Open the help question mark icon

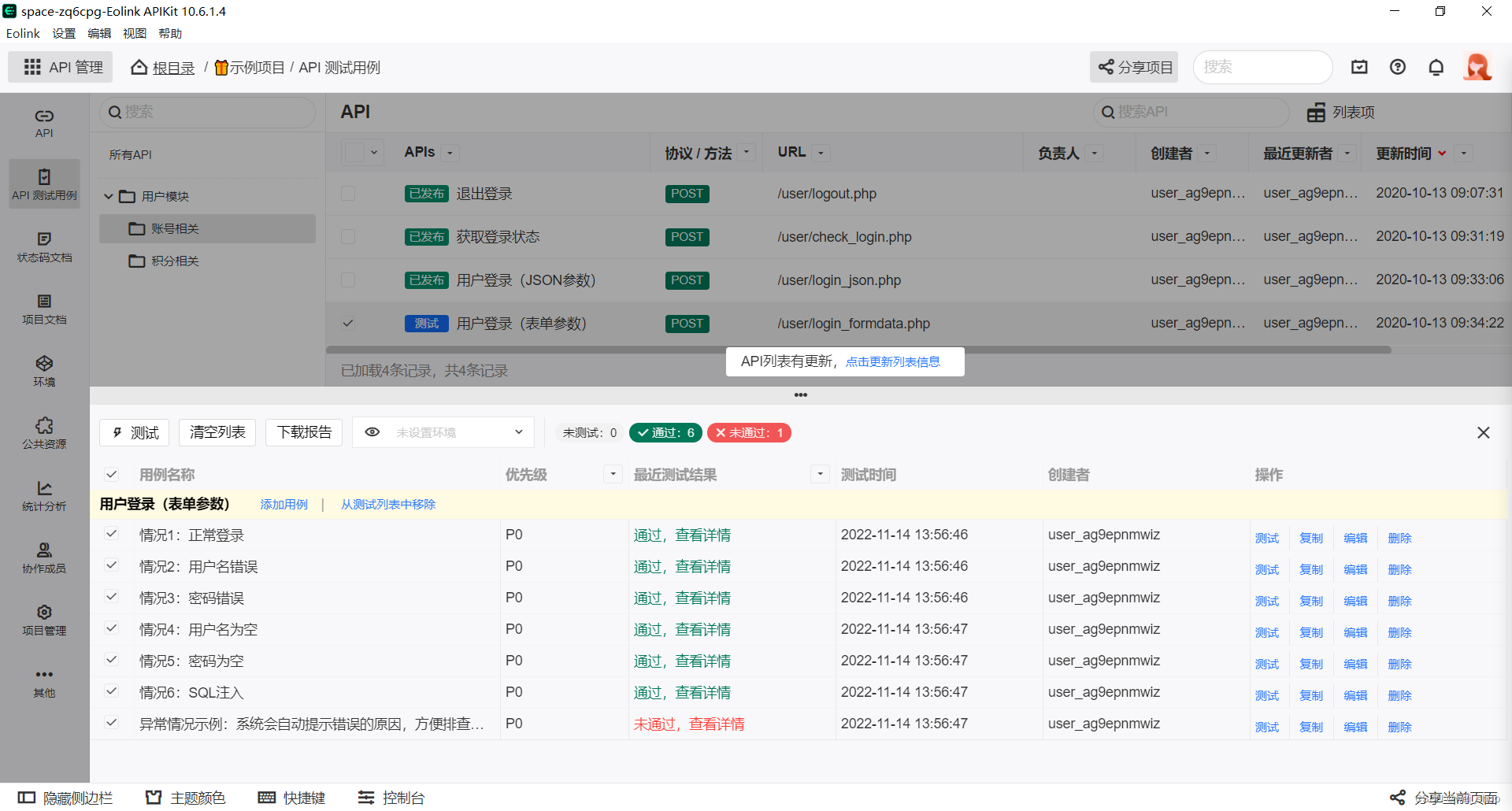pyautogui.click(x=1398, y=67)
